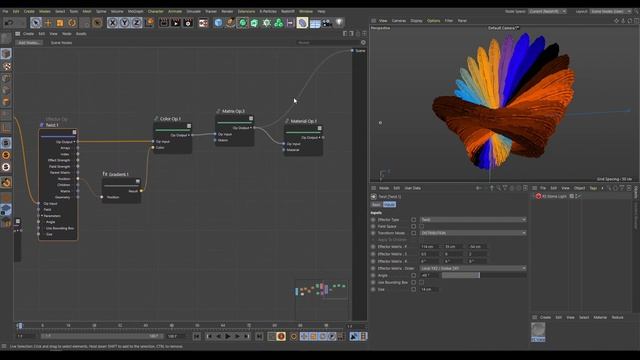Add a Camera from the toolbar
The height and width of the screenshot is (360, 640).
coord(327,23)
